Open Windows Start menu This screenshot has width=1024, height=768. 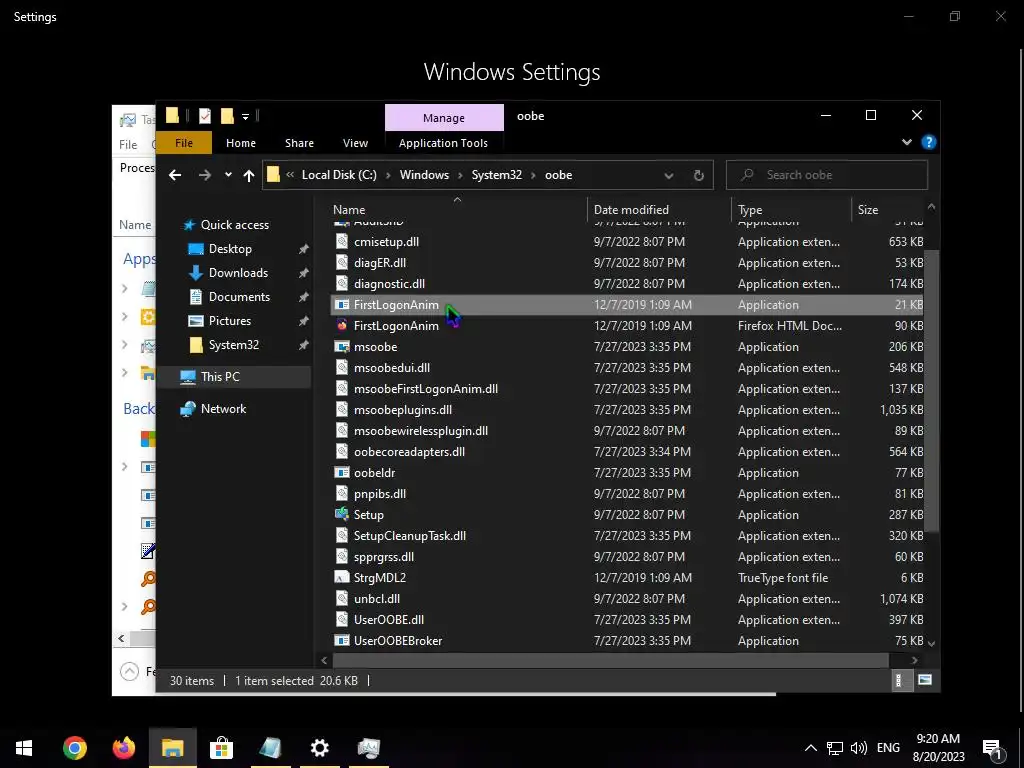coord(24,748)
